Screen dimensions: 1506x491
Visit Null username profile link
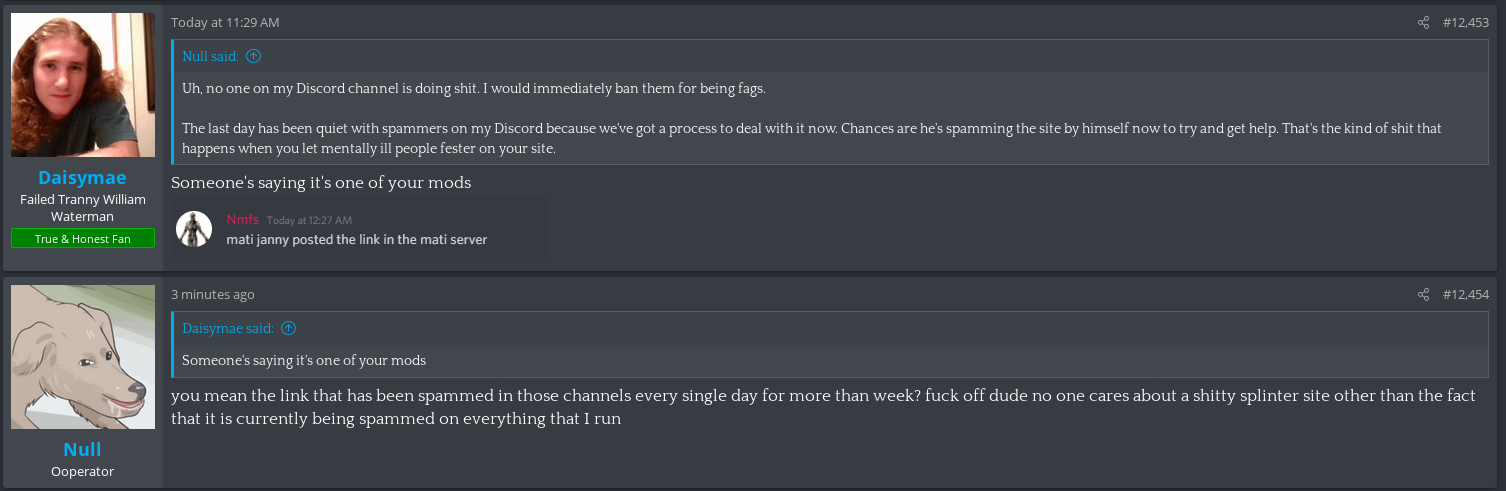tap(82, 449)
